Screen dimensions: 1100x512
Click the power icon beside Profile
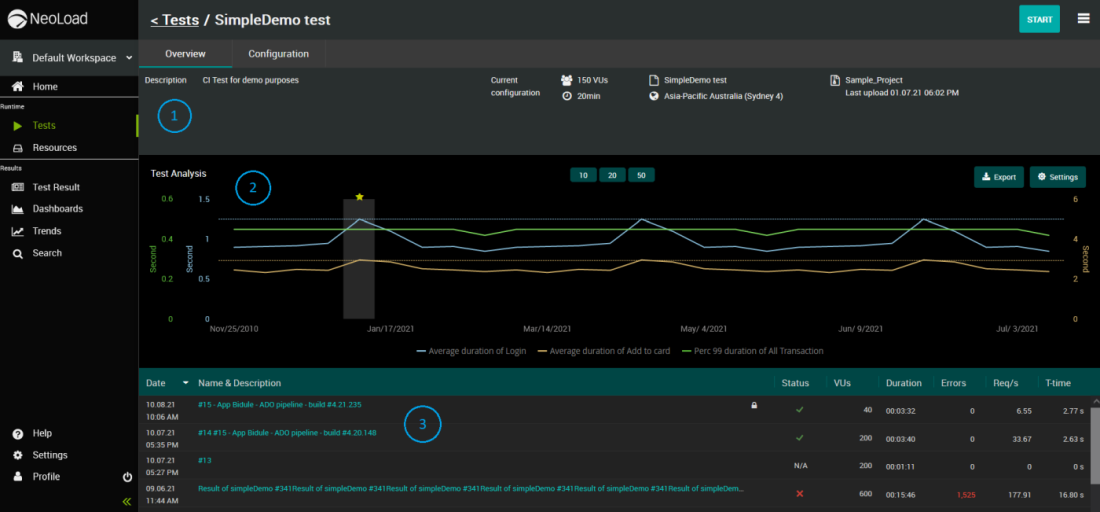(127, 477)
